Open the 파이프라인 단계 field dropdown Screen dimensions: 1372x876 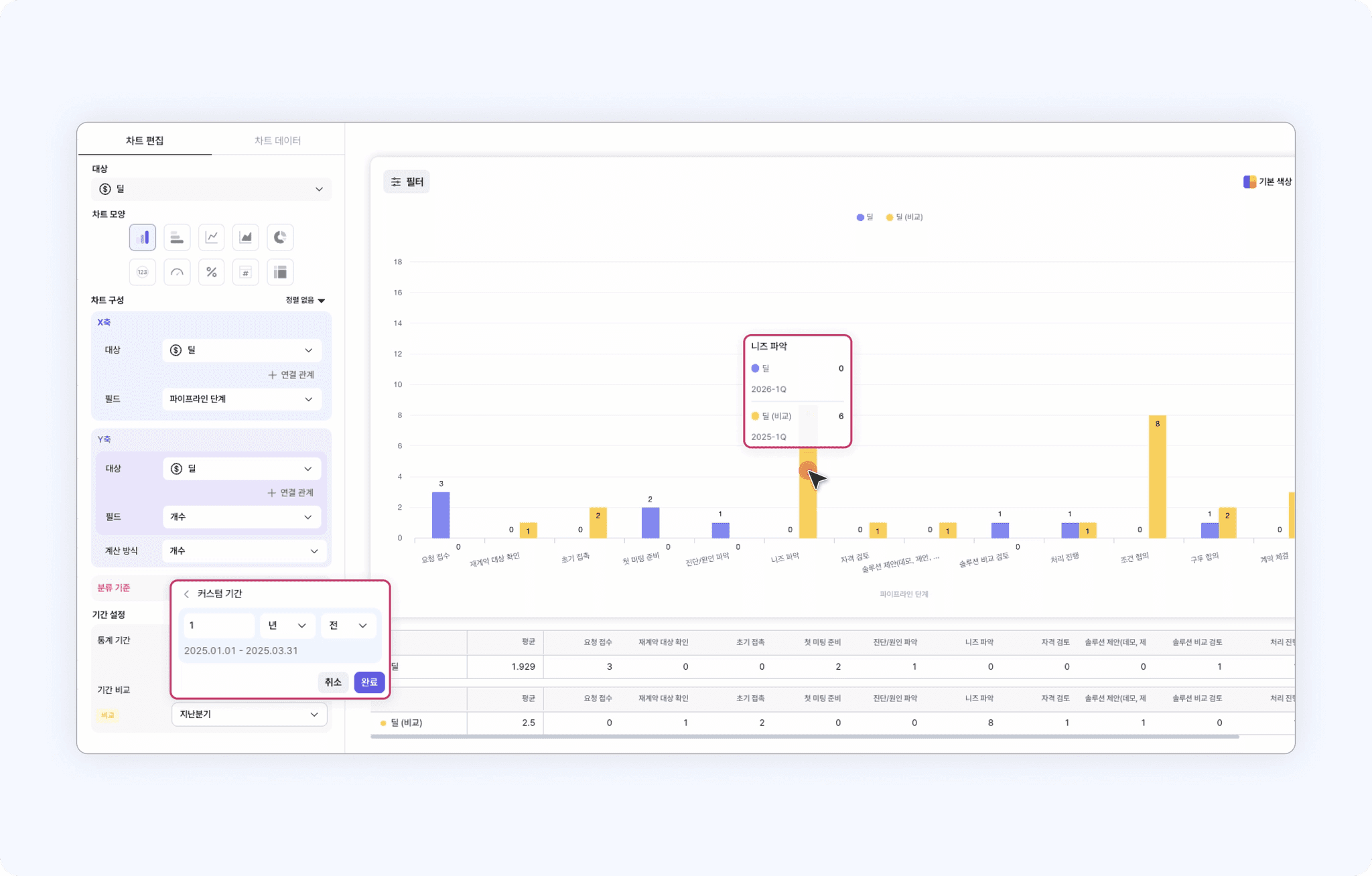(x=241, y=399)
